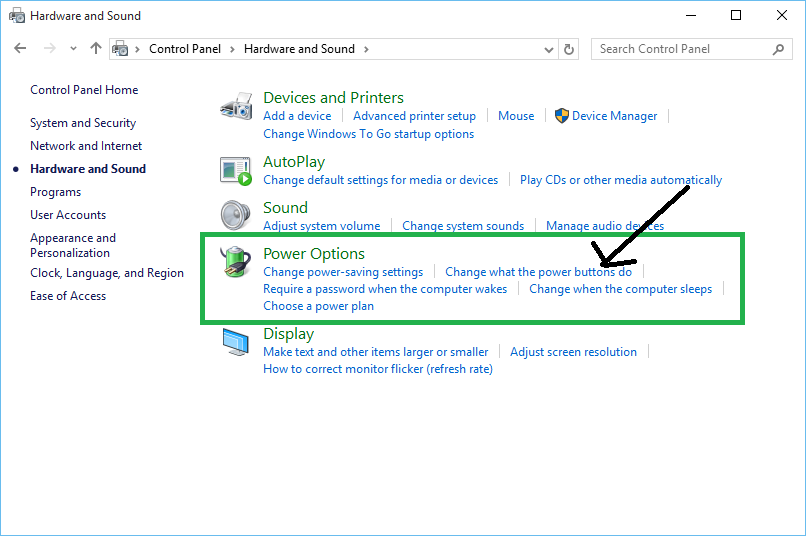
Task: Open Devices and Printers heading
Action: pyautogui.click(x=334, y=98)
